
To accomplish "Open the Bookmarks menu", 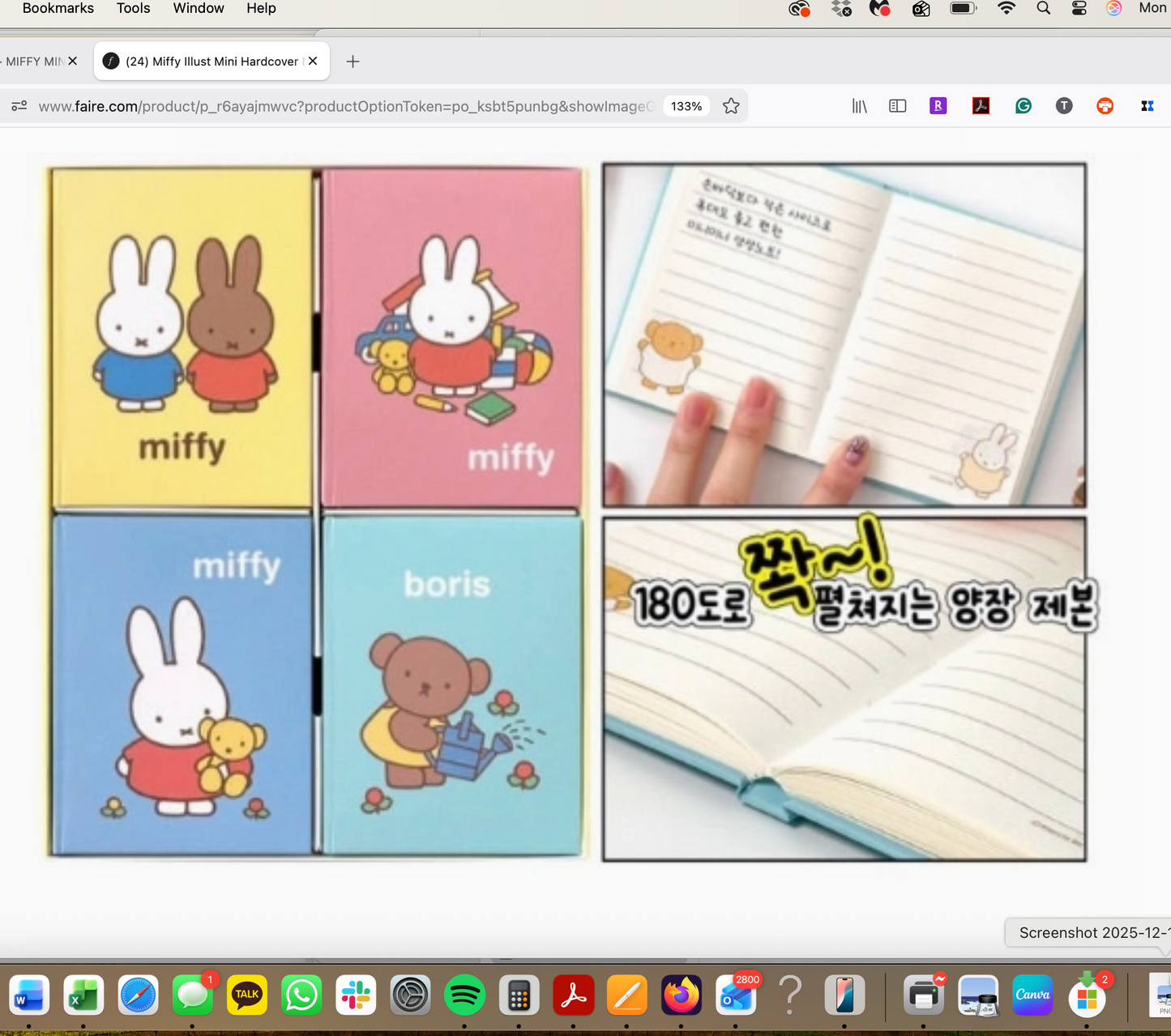I will [58, 8].
